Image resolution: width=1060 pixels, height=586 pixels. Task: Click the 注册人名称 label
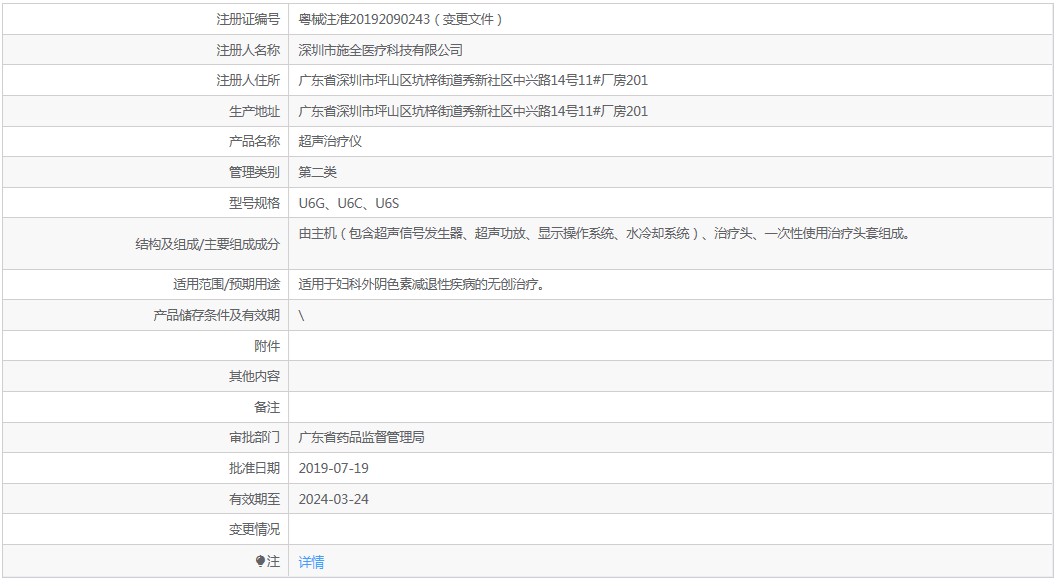click(x=247, y=50)
